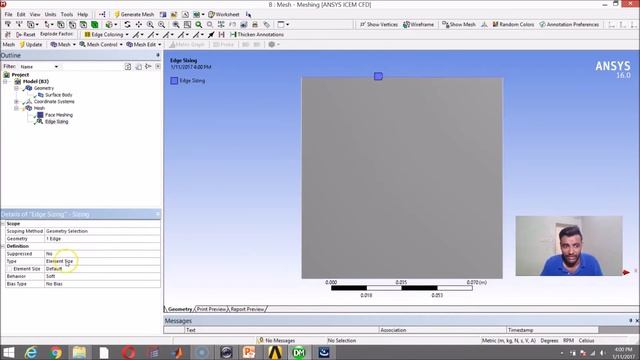Image resolution: width=640 pixels, height=360 pixels.
Task: Expand the Coordinate Systems tree node
Action: (x=16, y=102)
